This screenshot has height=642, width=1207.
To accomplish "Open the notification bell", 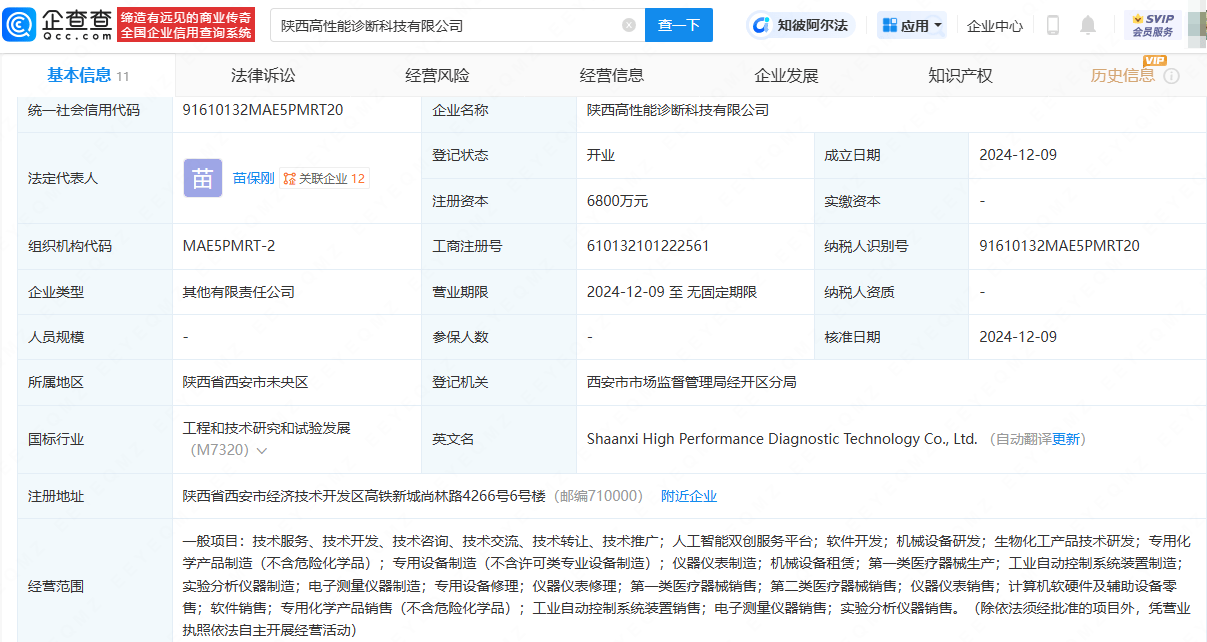I will pos(1088,25).
